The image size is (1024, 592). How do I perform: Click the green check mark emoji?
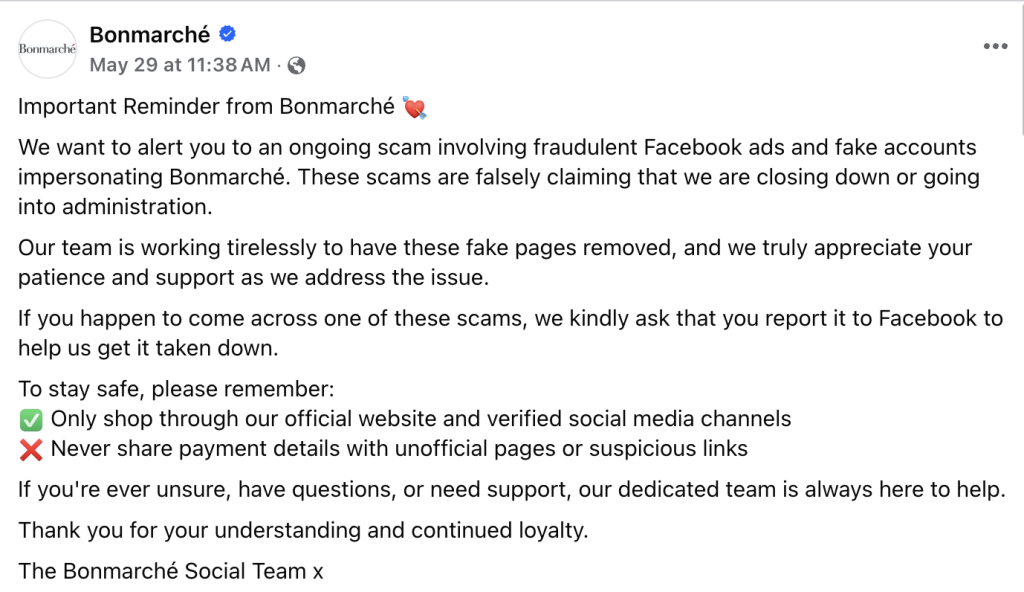pos(31,419)
